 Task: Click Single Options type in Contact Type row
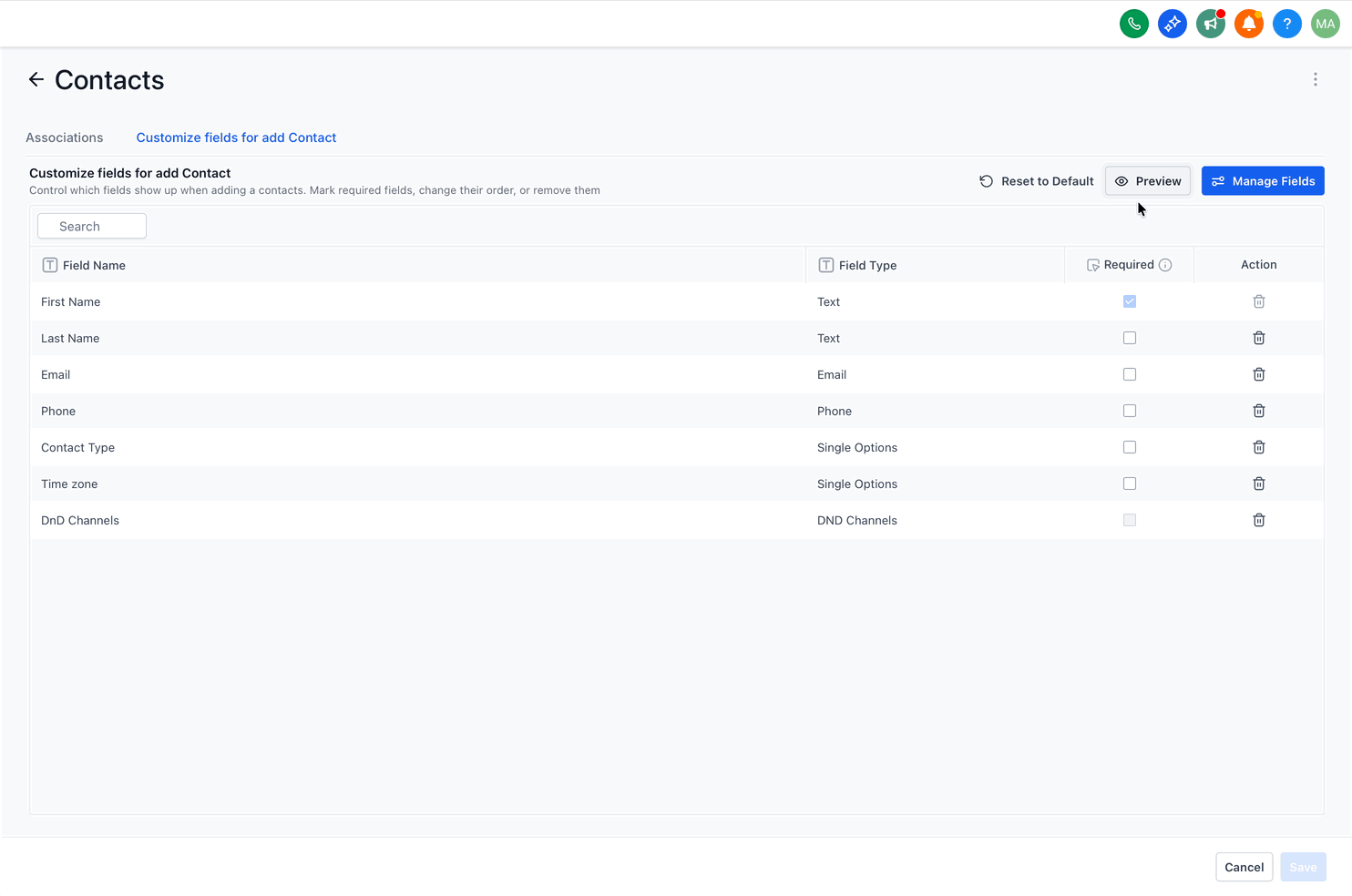click(x=857, y=447)
